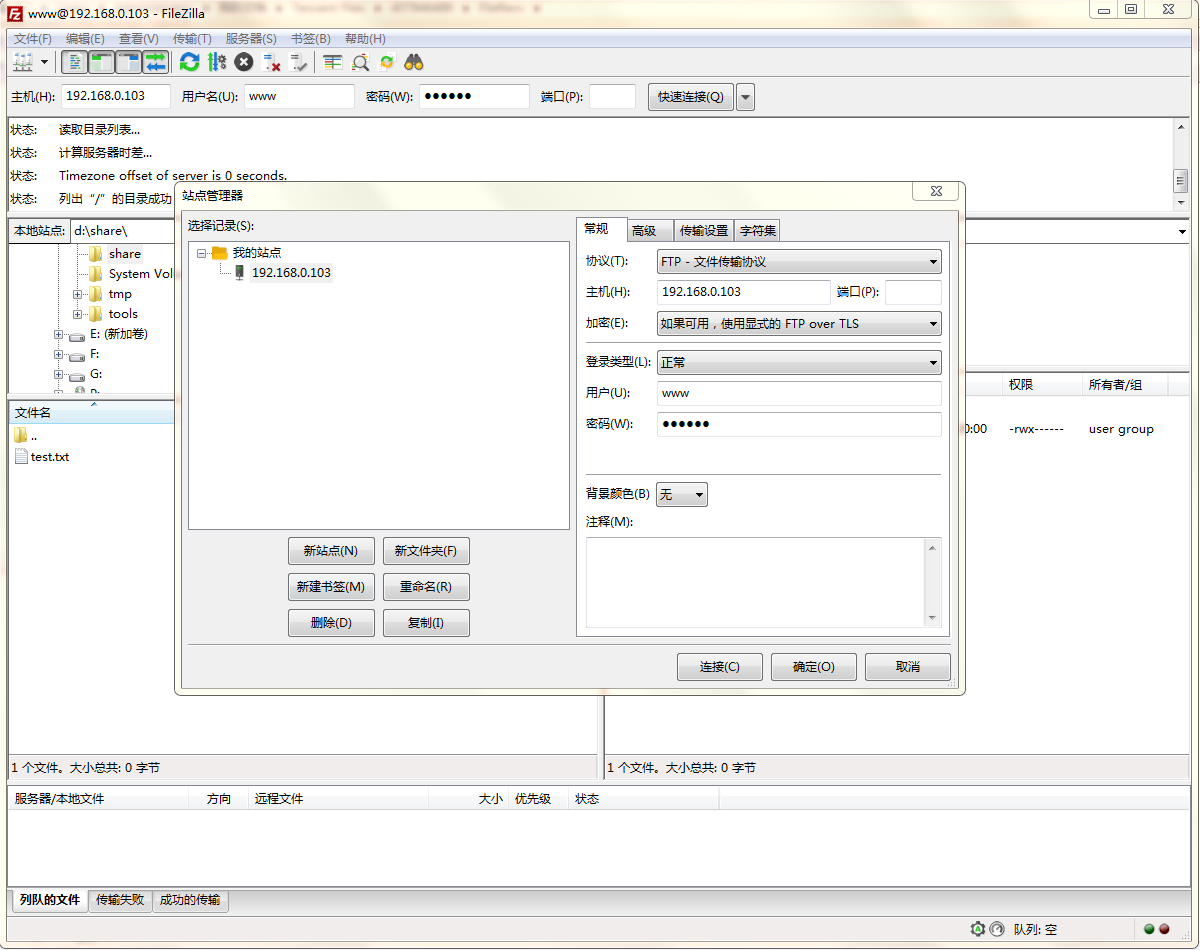The height and width of the screenshot is (950, 1200).
Task: Toggle the message log display
Action: click(x=75, y=62)
